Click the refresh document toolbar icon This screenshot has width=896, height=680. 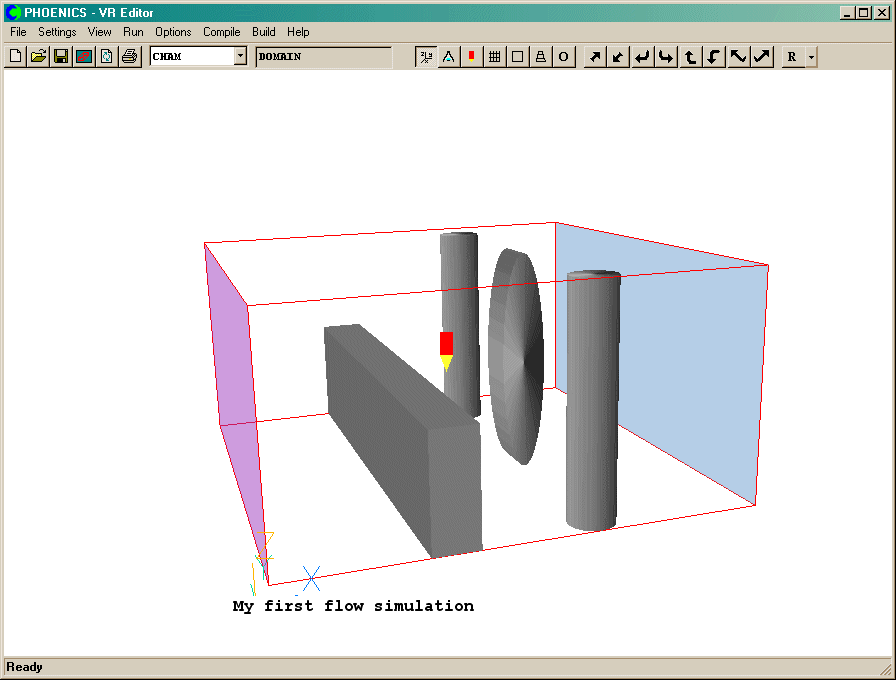coord(107,57)
